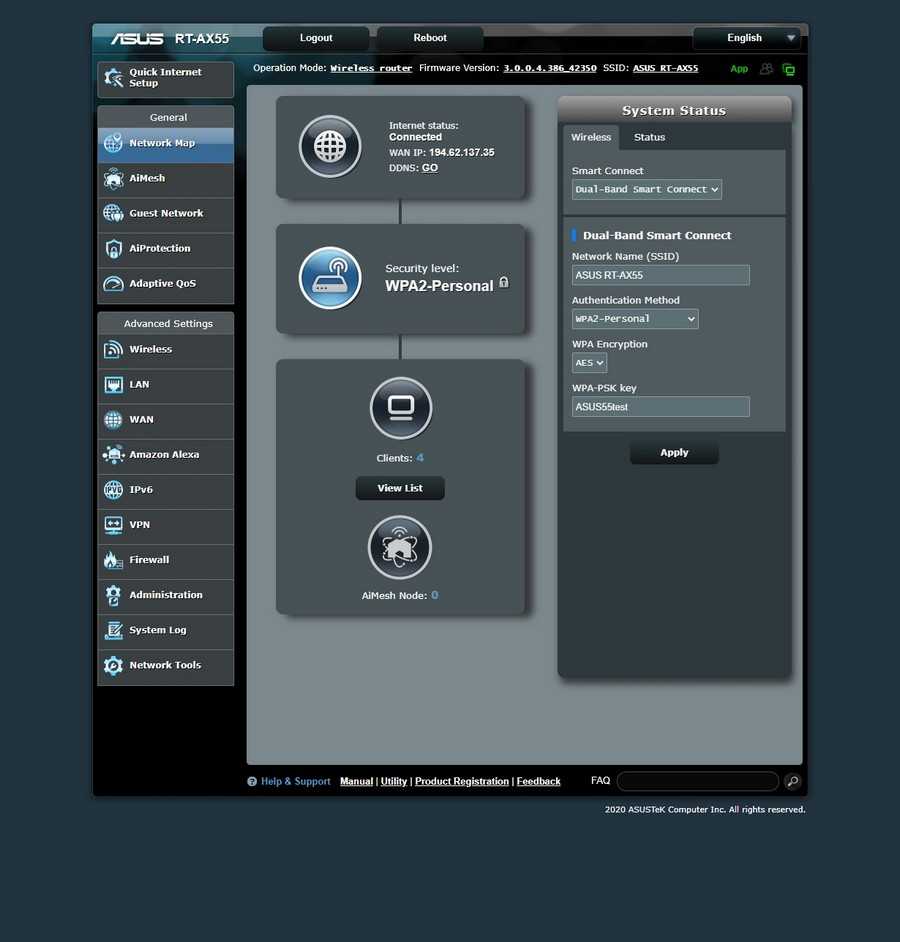Open the English language selector
The height and width of the screenshot is (942, 900).
point(747,38)
